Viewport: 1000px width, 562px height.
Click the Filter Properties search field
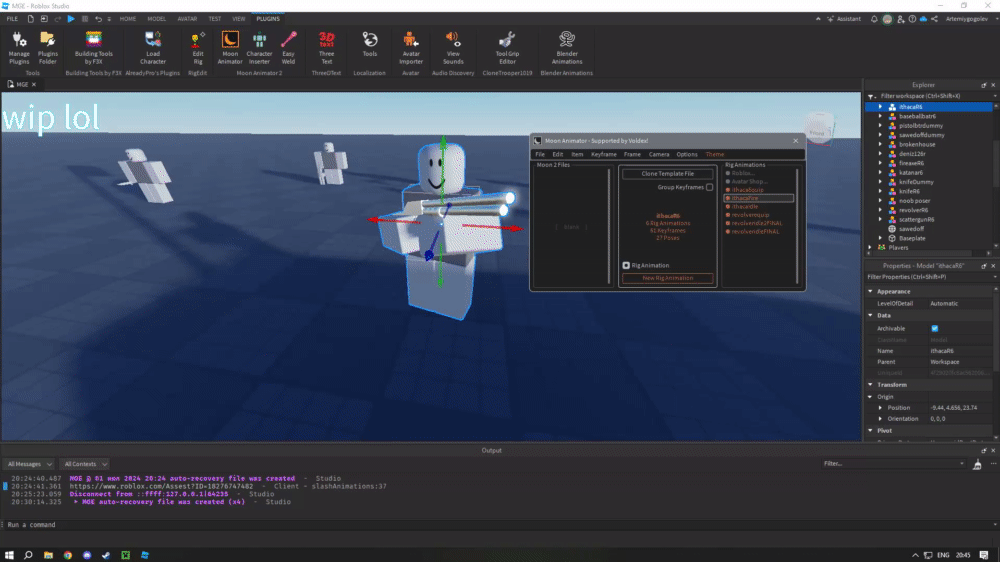click(x=928, y=277)
